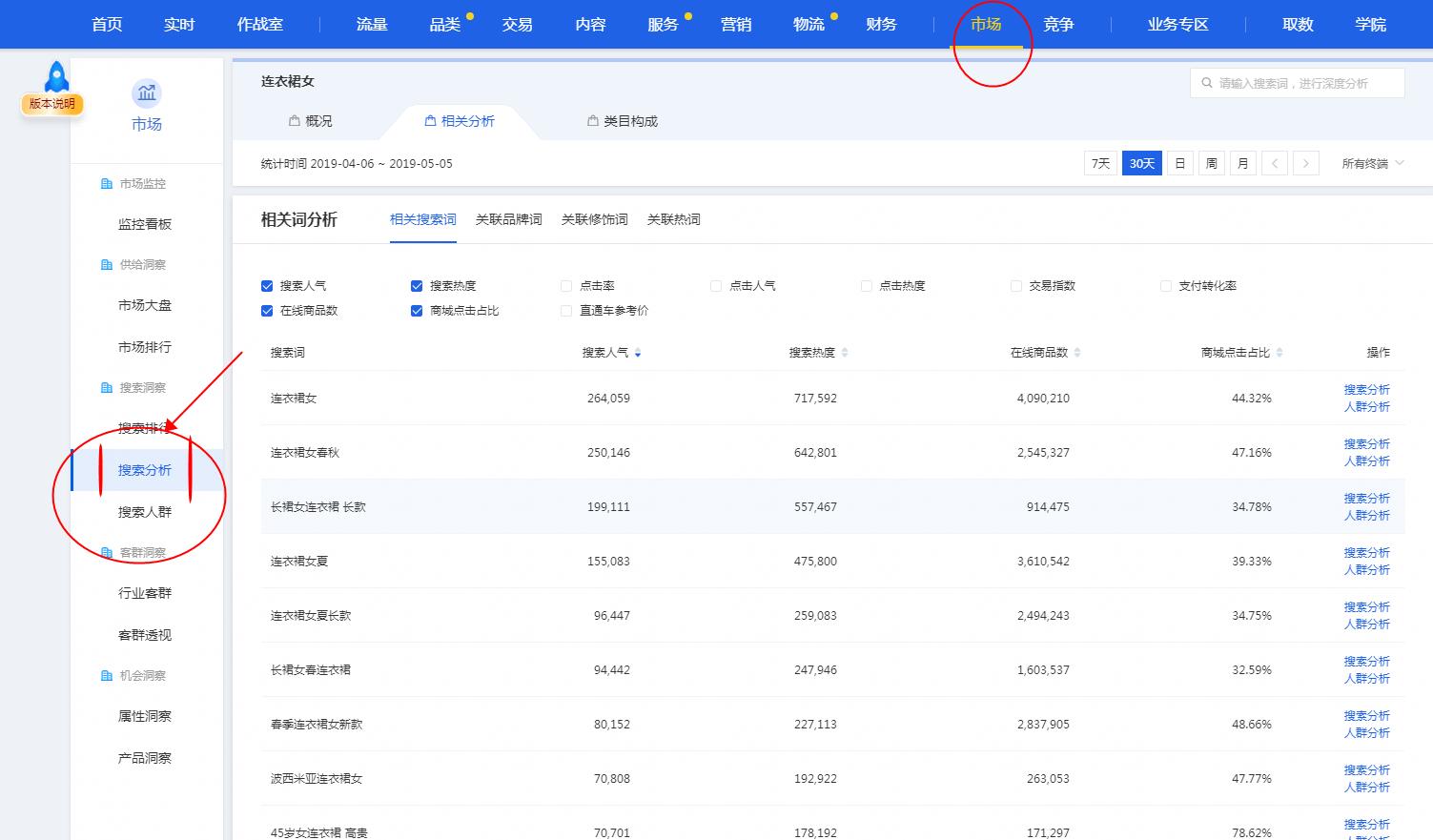Click the search magnifier icon
This screenshot has height=840, width=1433.
coord(1207,84)
